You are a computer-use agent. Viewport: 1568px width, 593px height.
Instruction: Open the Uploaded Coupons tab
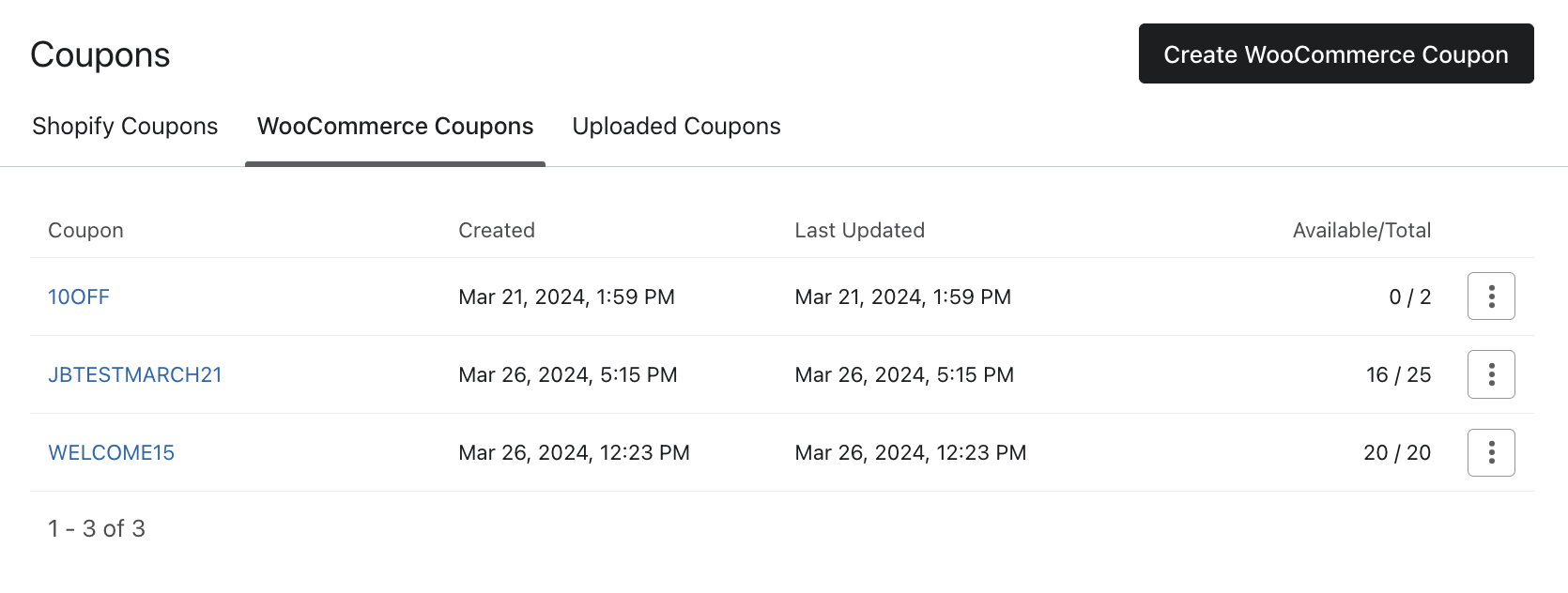(675, 126)
